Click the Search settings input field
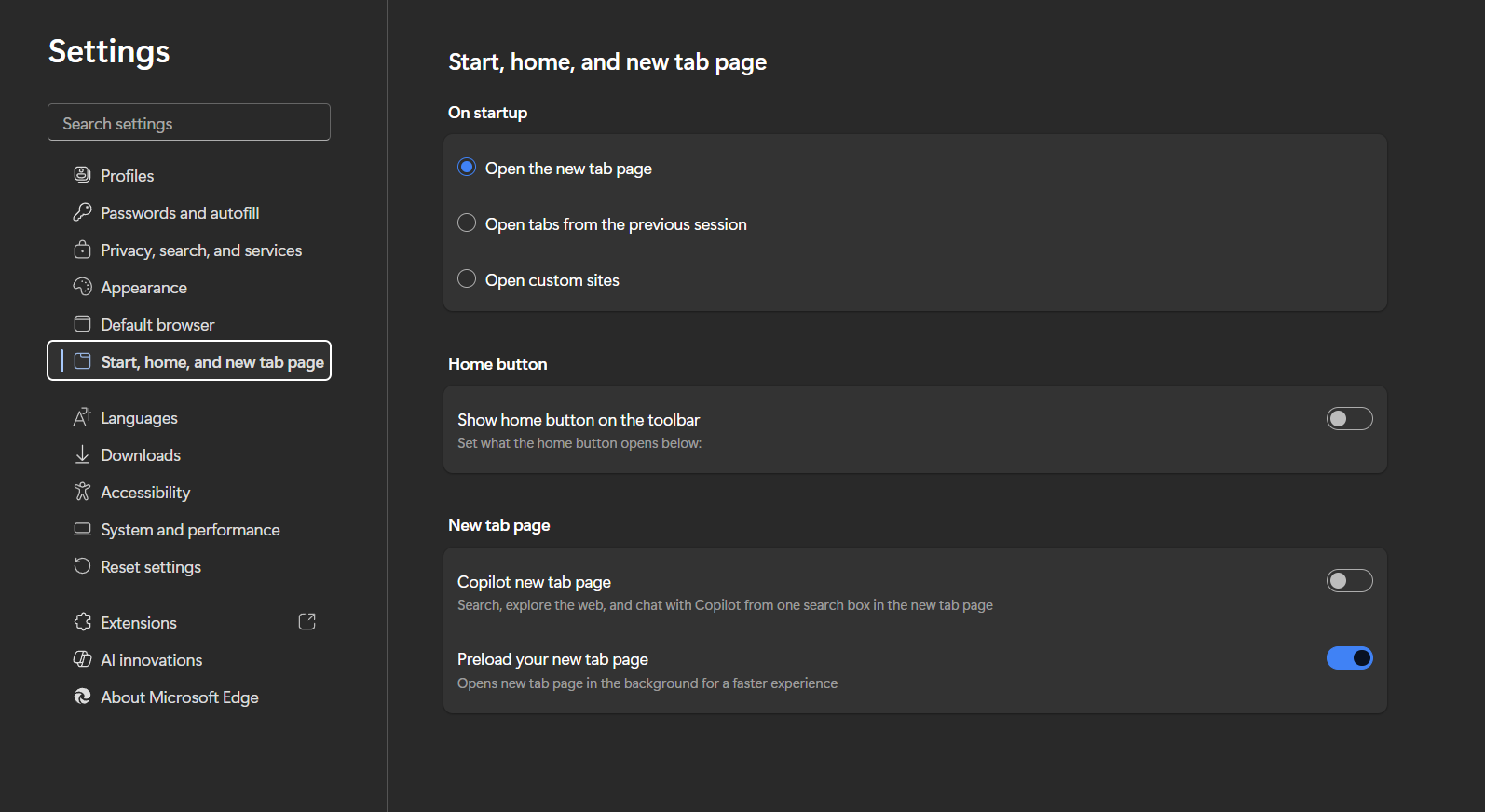1485x812 pixels. (189, 123)
